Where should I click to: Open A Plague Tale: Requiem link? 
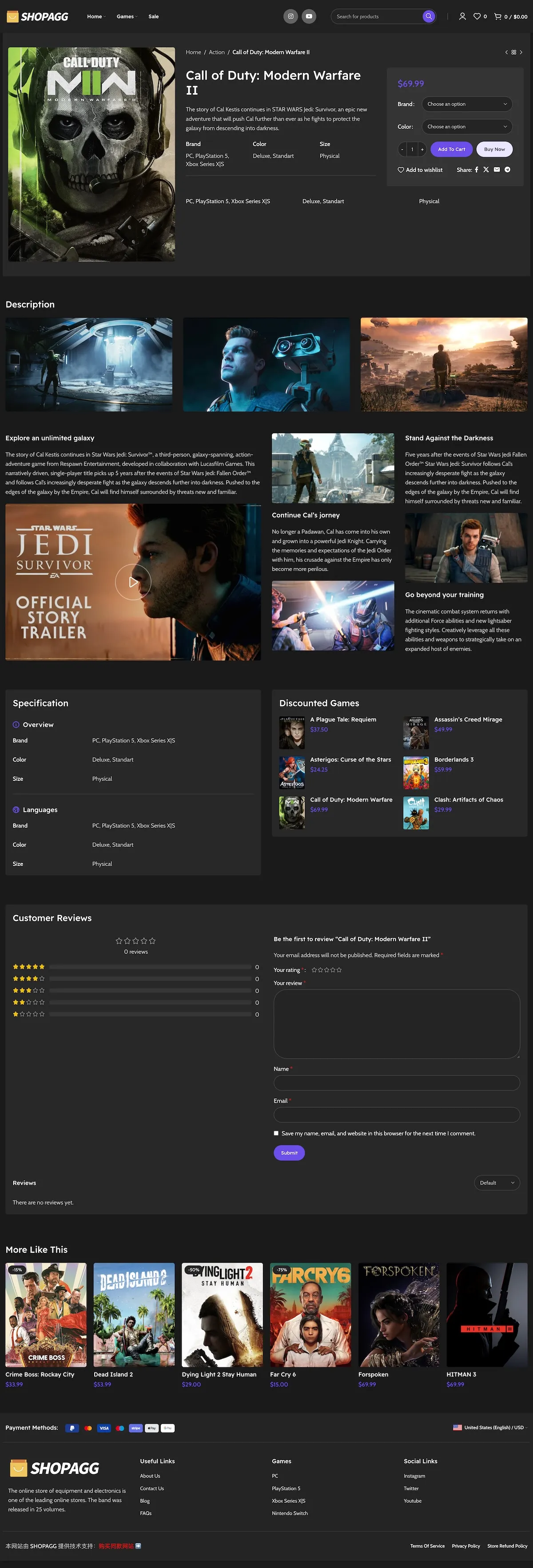pyautogui.click(x=343, y=719)
